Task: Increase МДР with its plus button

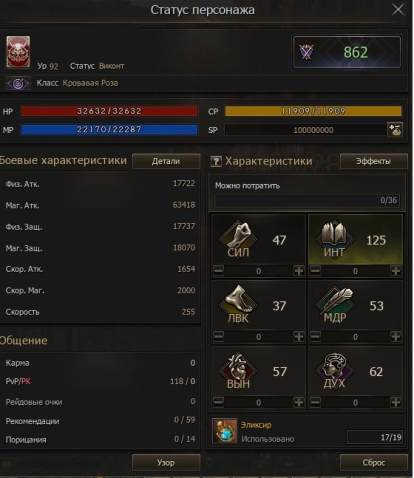Action: click(x=396, y=337)
